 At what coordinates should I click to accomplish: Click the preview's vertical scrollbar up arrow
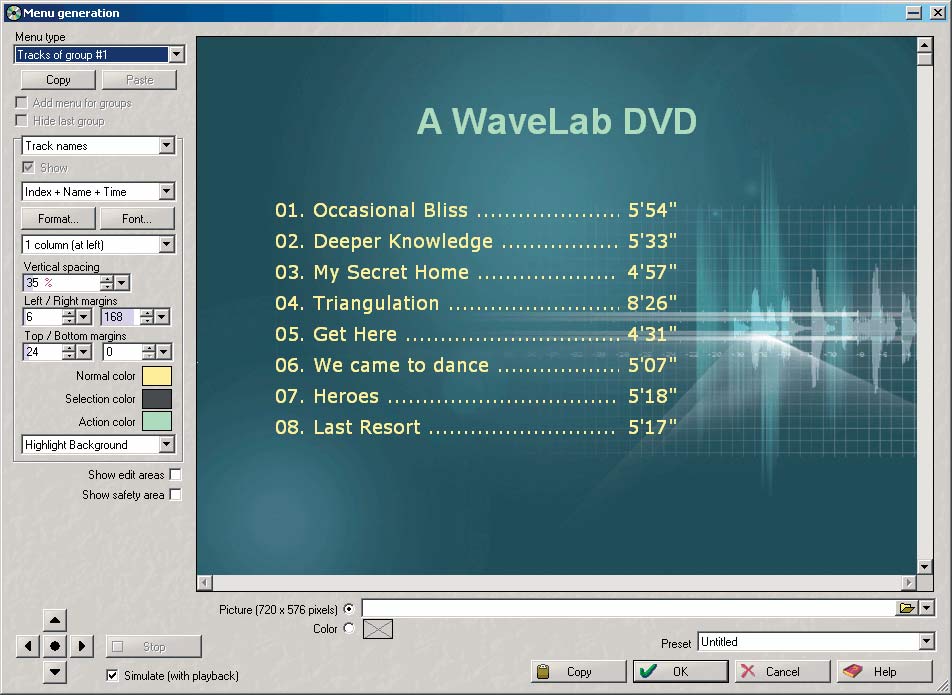click(x=924, y=45)
